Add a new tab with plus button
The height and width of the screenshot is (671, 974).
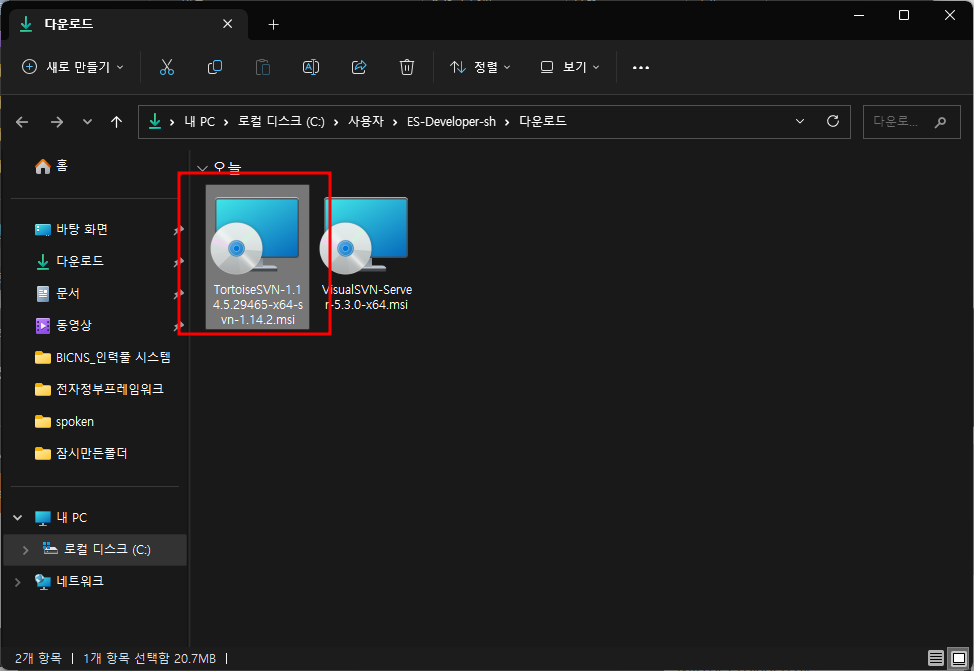(273, 24)
